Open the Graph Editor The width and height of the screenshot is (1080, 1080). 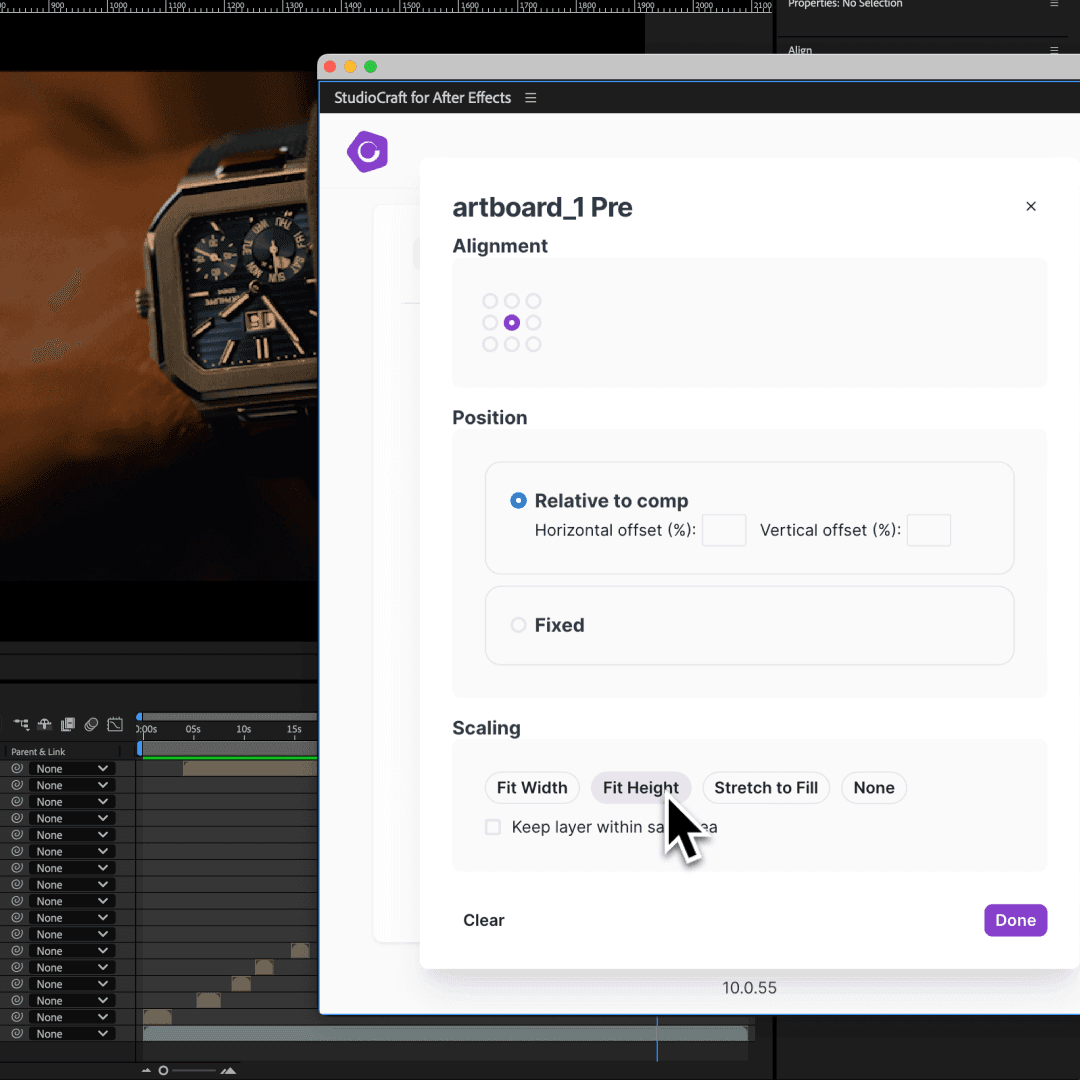114,724
